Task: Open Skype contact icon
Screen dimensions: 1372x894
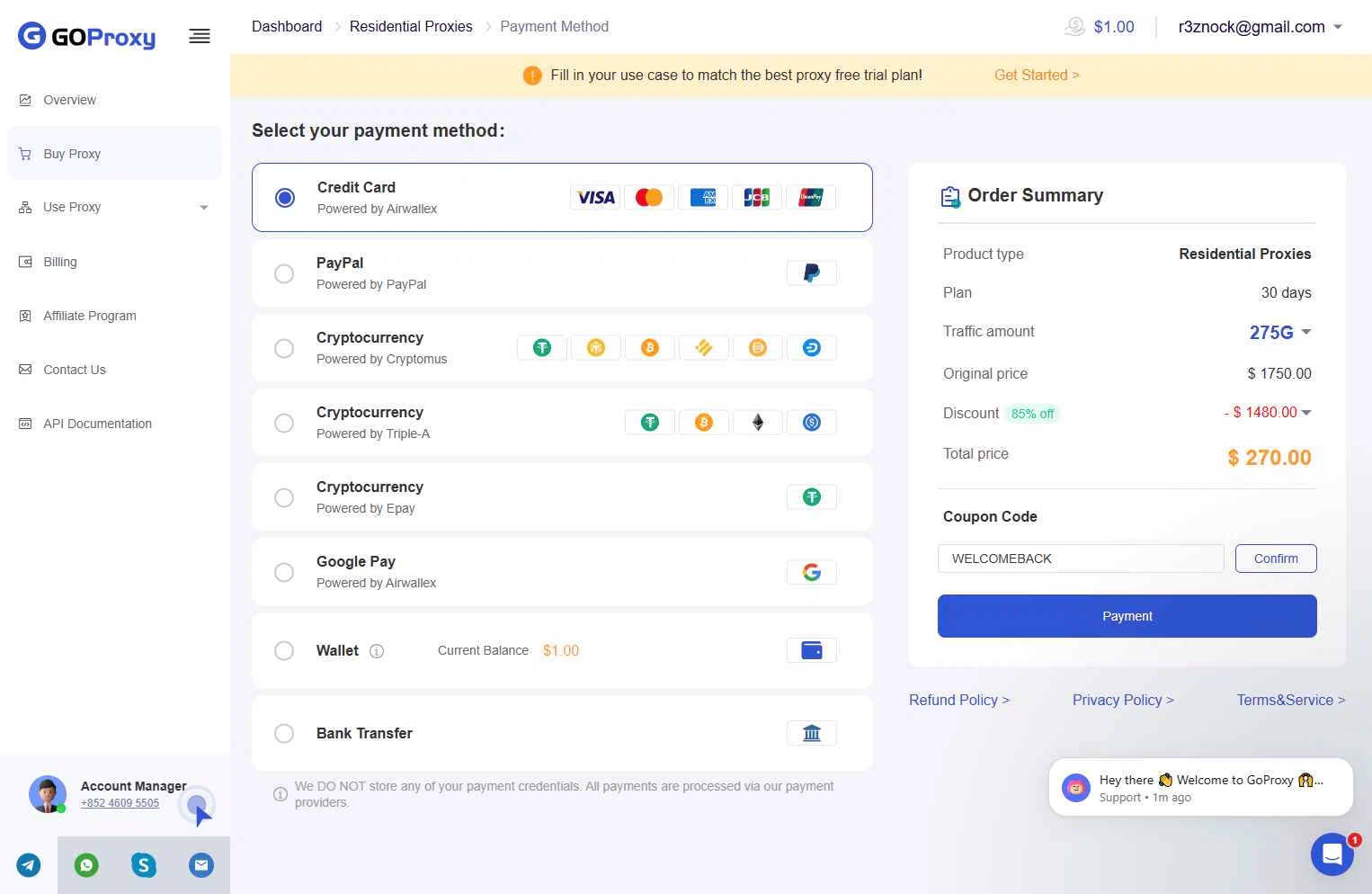Action: [144, 865]
